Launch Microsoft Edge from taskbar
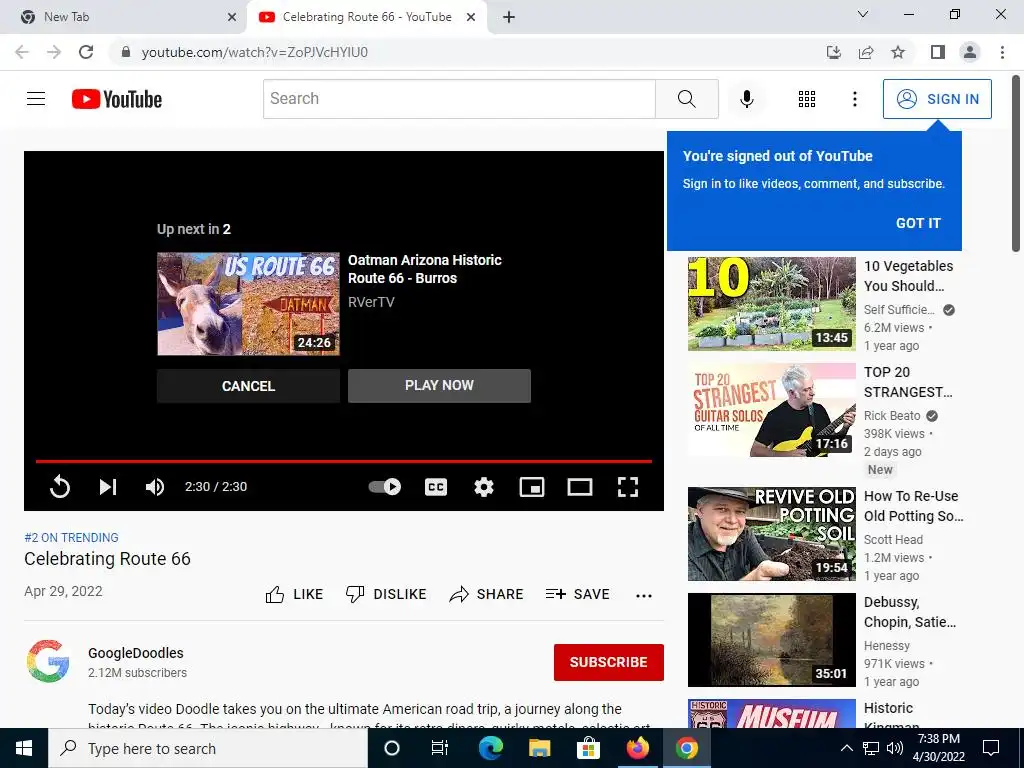This screenshot has width=1024, height=768. 490,748
